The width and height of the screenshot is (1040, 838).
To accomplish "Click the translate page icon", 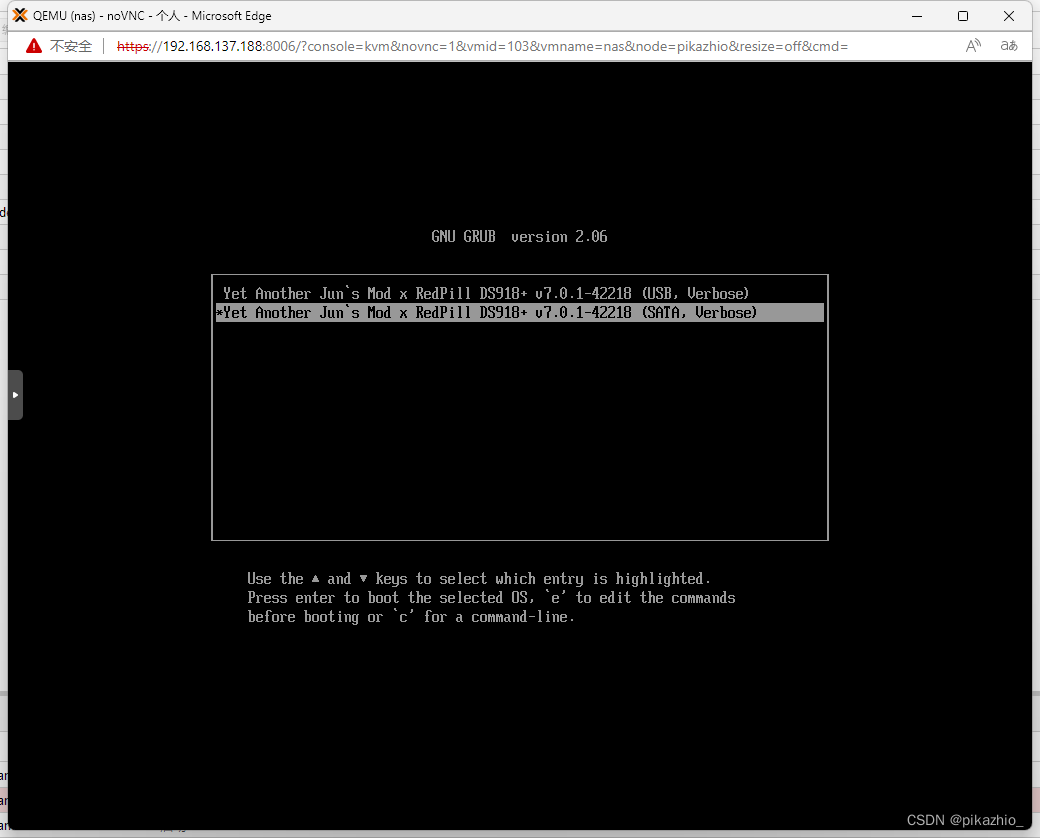I will click(x=1009, y=46).
